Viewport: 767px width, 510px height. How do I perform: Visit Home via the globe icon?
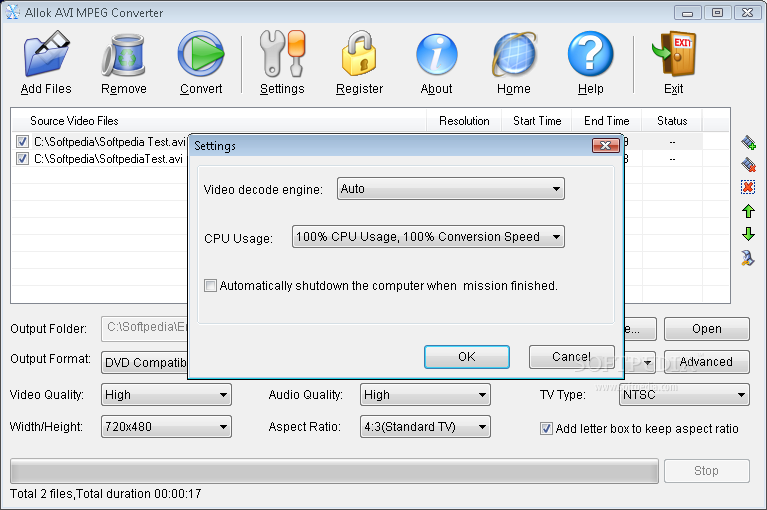coord(514,54)
